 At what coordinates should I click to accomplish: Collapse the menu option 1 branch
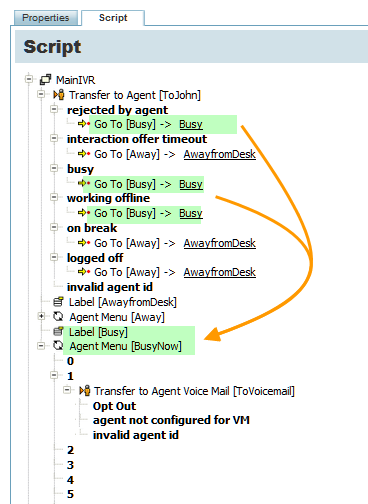point(54,375)
